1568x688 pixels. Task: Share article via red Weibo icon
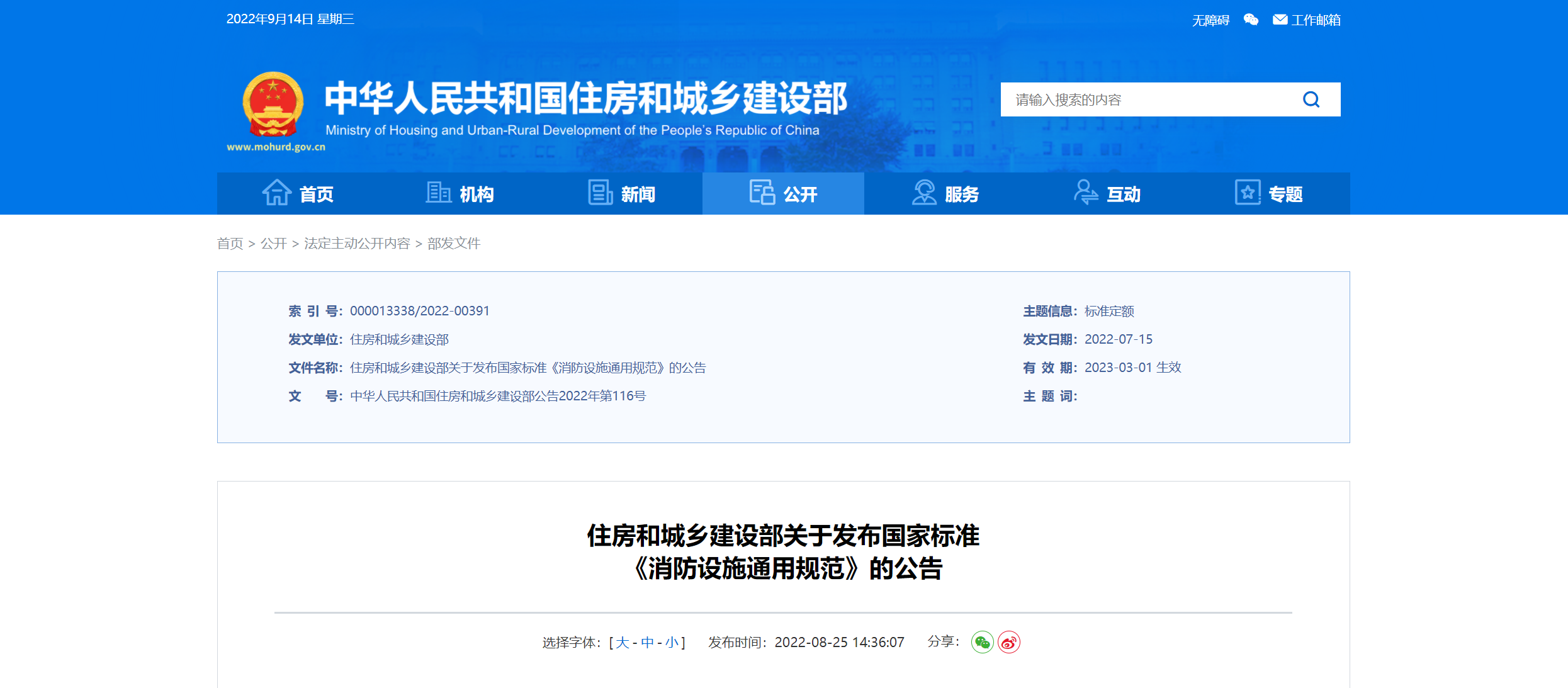click(x=1009, y=642)
